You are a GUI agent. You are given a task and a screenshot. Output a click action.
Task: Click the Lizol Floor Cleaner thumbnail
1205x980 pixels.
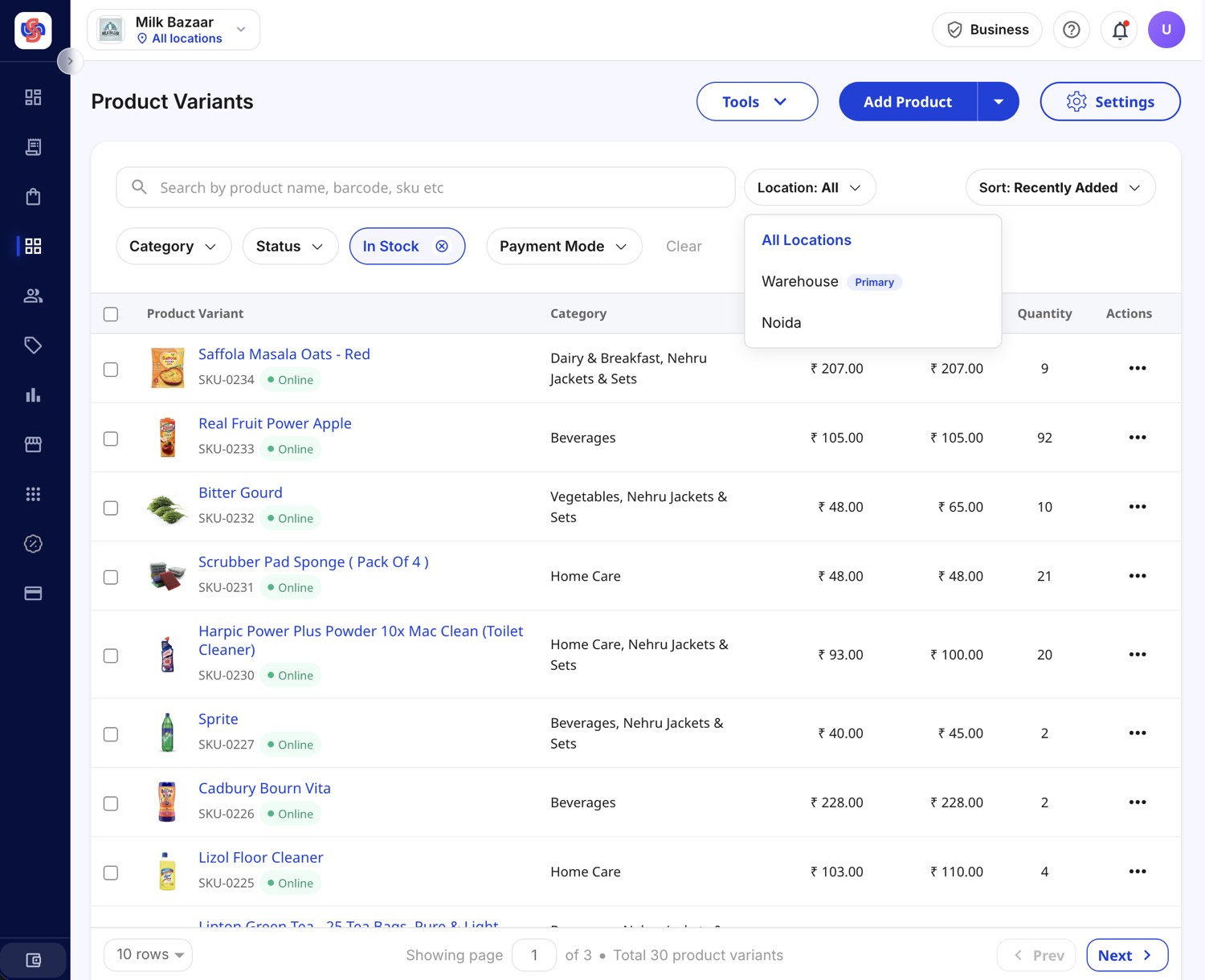point(167,872)
